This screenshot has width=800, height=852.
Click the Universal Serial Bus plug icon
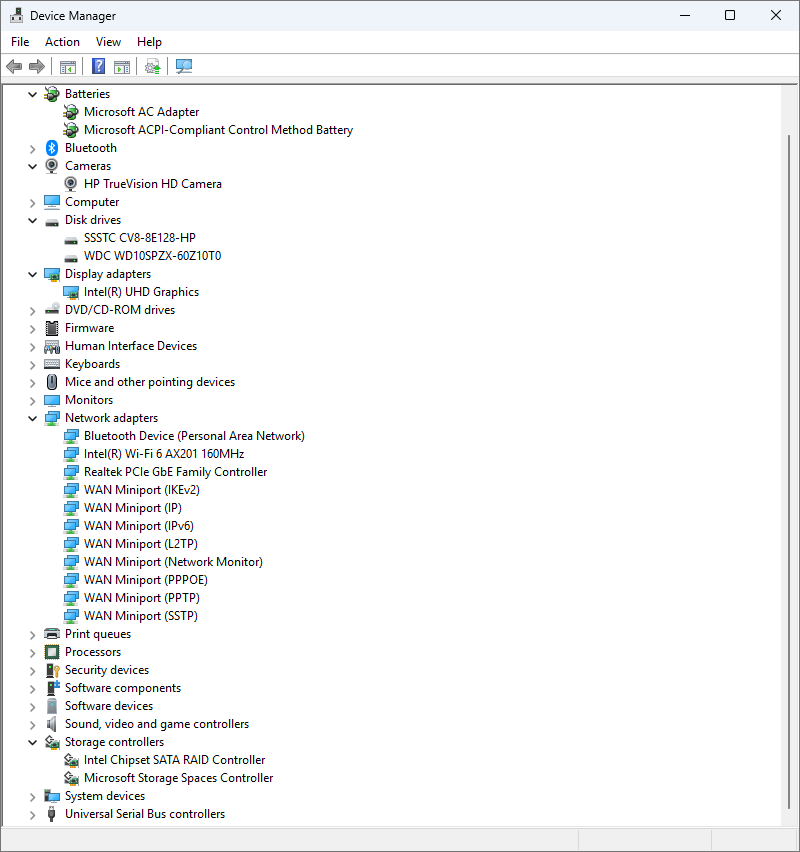(52, 814)
